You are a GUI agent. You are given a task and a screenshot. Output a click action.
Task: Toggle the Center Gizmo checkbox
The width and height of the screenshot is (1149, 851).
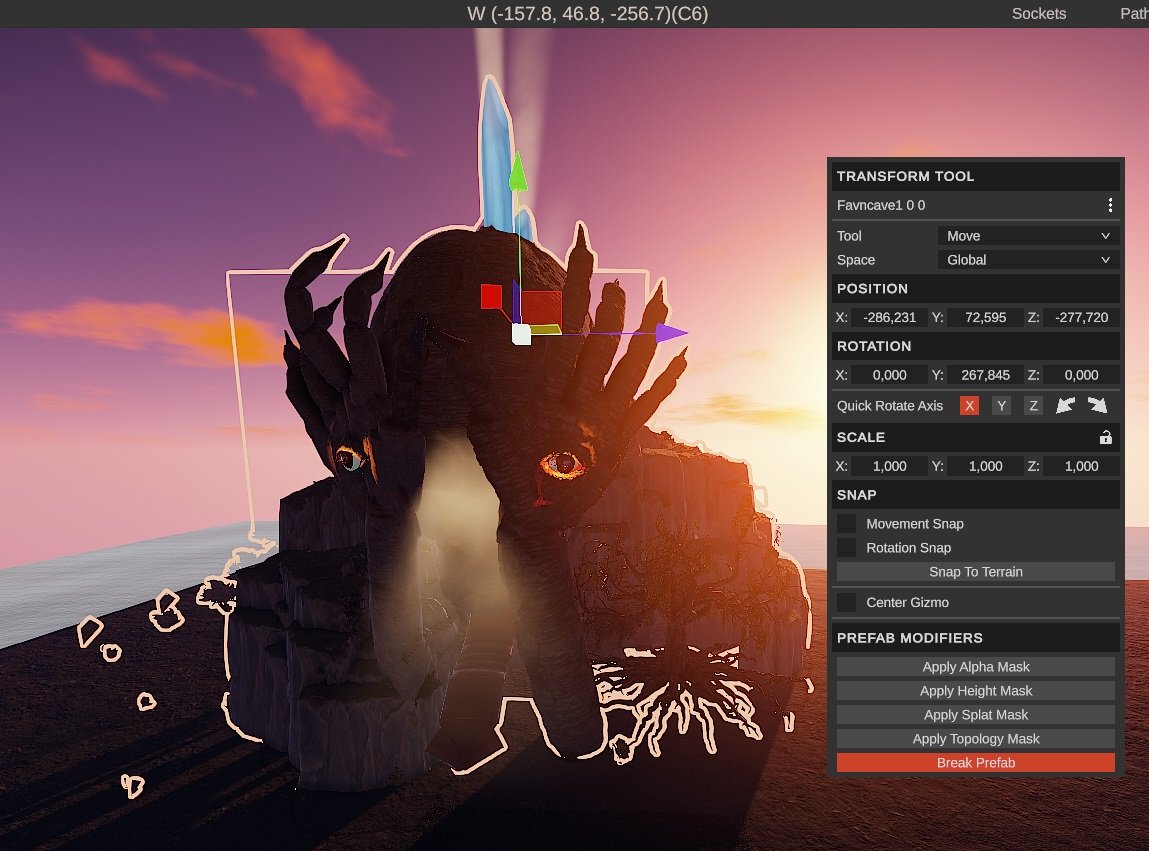tap(847, 602)
